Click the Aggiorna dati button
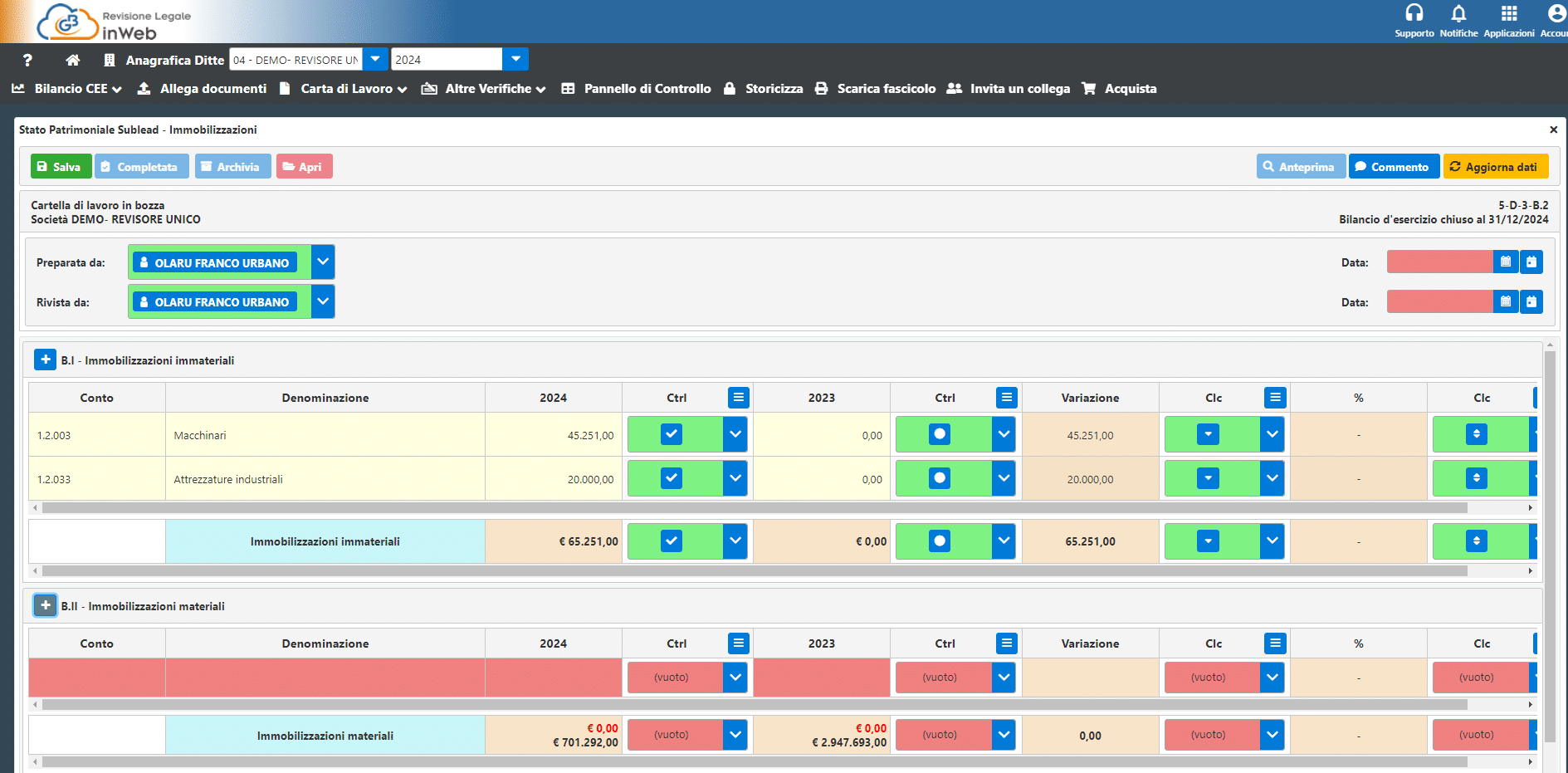 1495,167
